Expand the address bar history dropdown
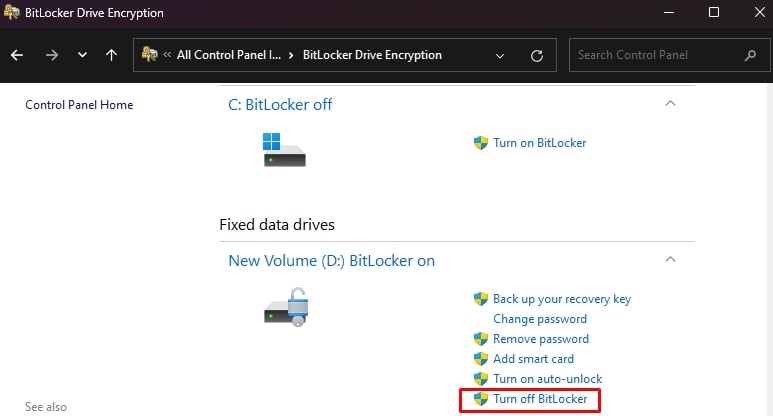Viewport: 773px width, 416px height. coord(500,56)
